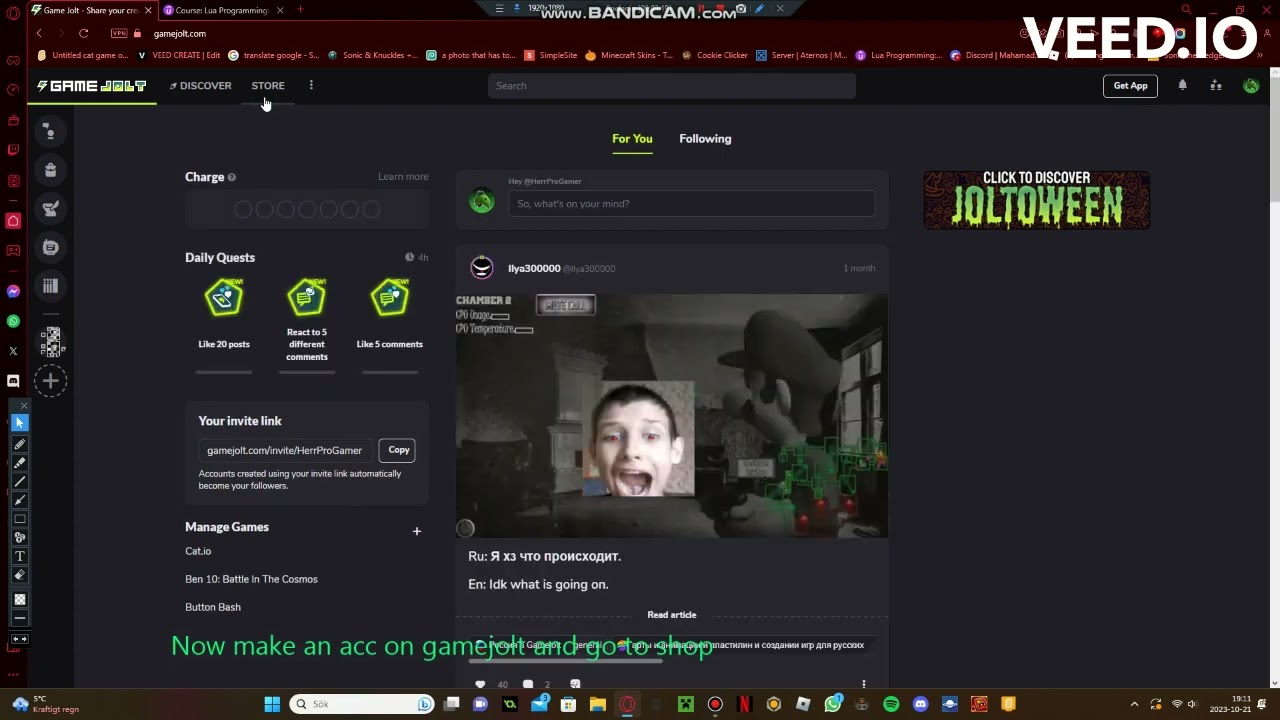Reload the page with the refresh icon
The height and width of the screenshot is (720, 1280).
(83, 33)
